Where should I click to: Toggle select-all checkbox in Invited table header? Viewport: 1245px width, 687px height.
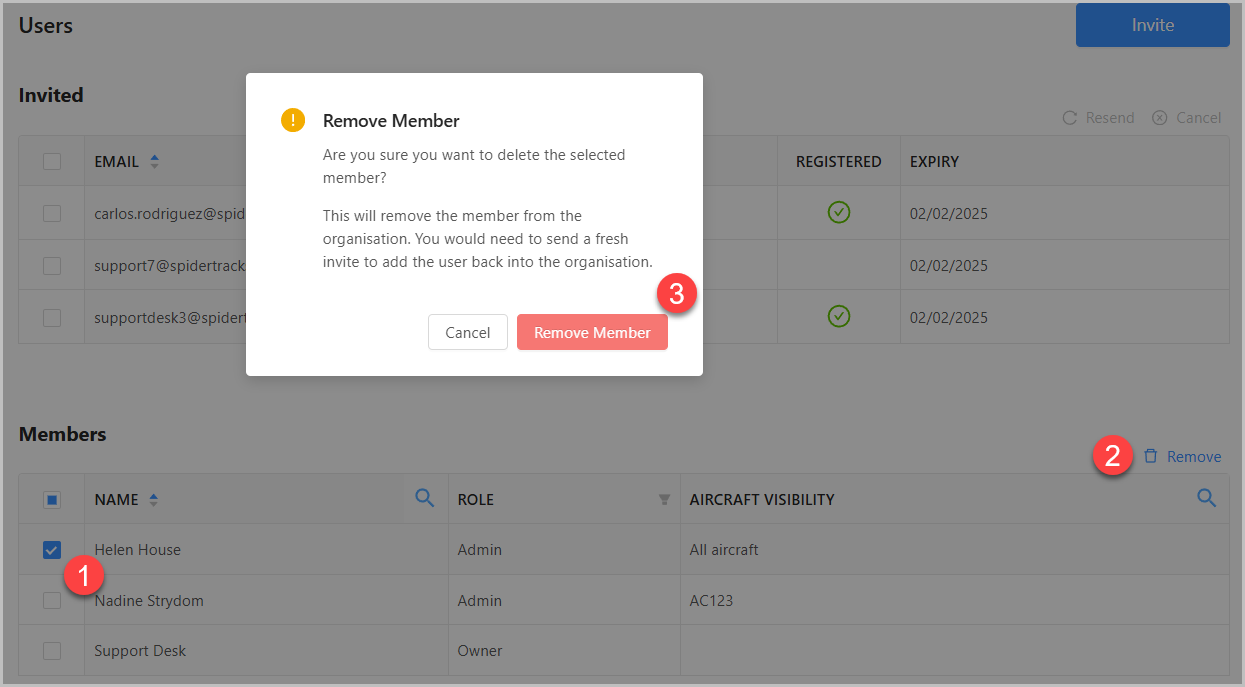point(52,161)
